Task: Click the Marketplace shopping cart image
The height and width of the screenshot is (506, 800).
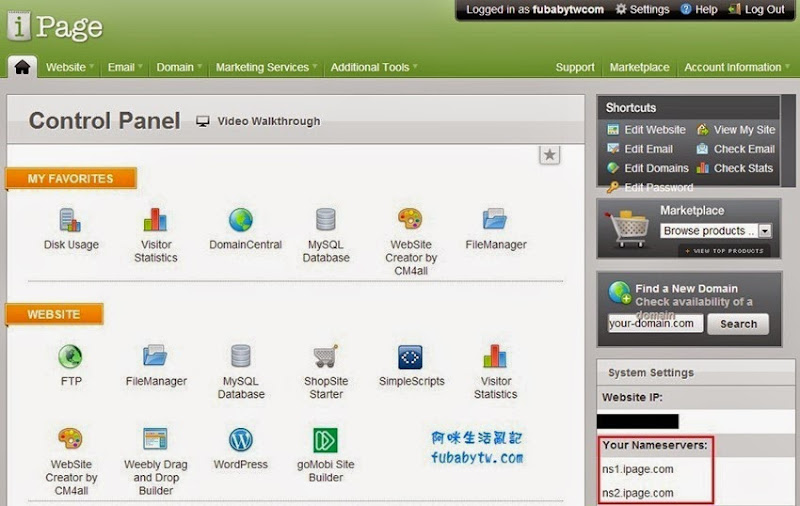Action: pyautogui.click(x=628, y=228)
